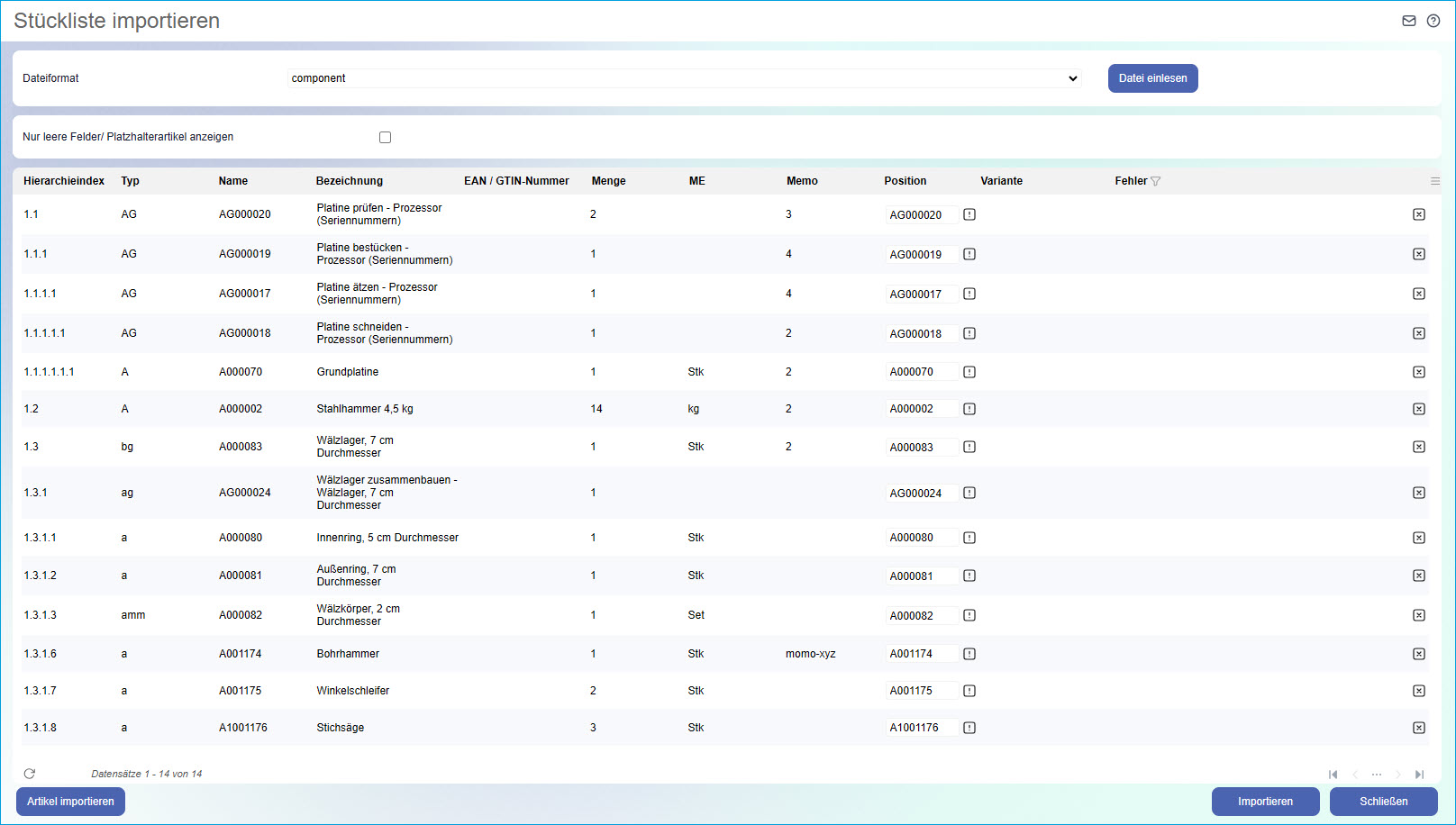Remove the Platine schneiden row AG000018

click(x=1419, y=333)
